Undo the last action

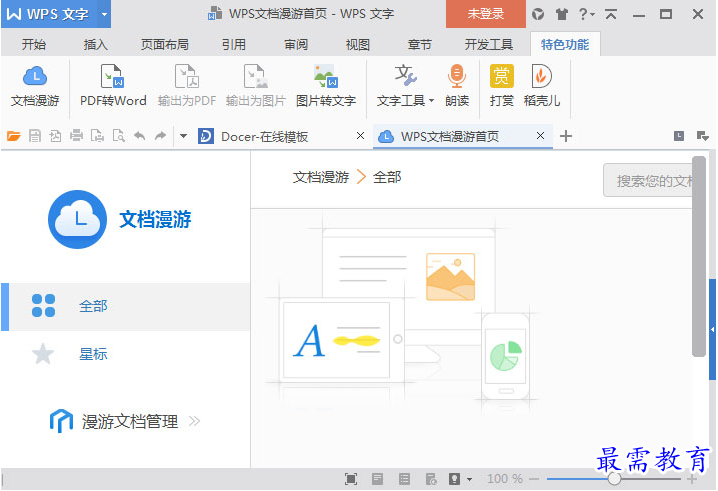point(139,136)
